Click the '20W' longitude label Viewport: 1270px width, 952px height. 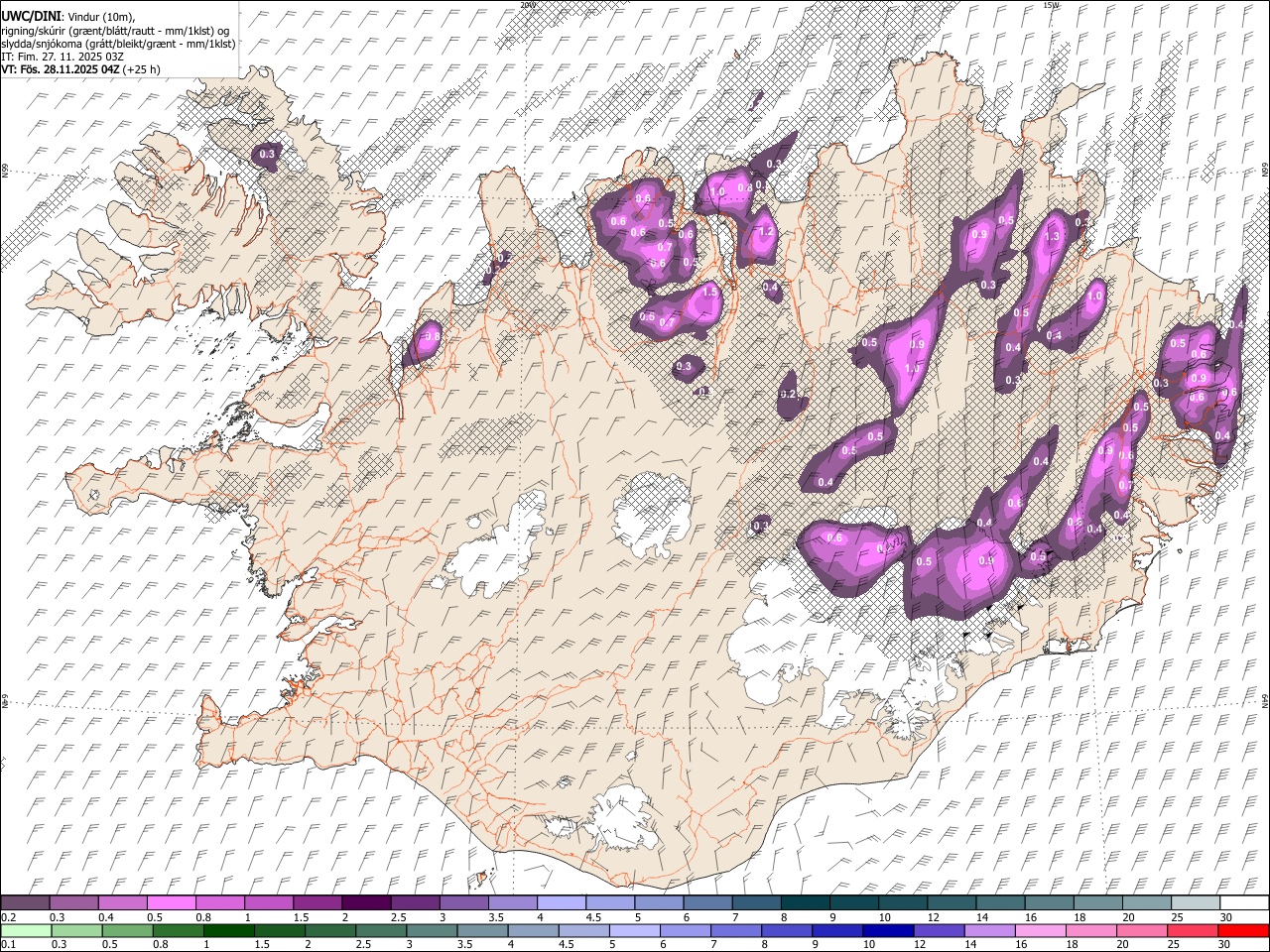[x=527, y=5]
